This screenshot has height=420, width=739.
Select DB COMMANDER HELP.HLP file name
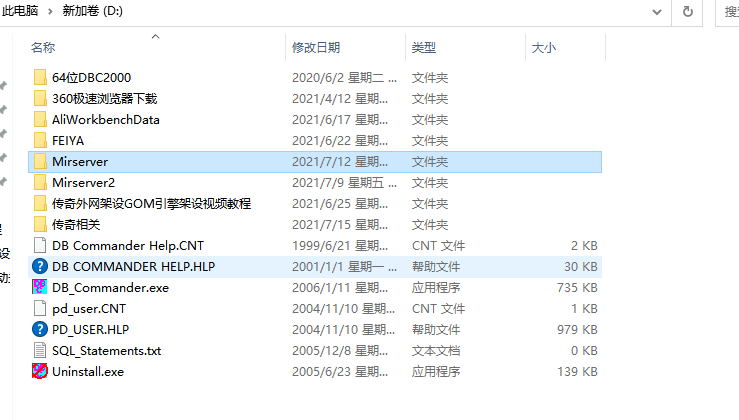tap(133, 266)
